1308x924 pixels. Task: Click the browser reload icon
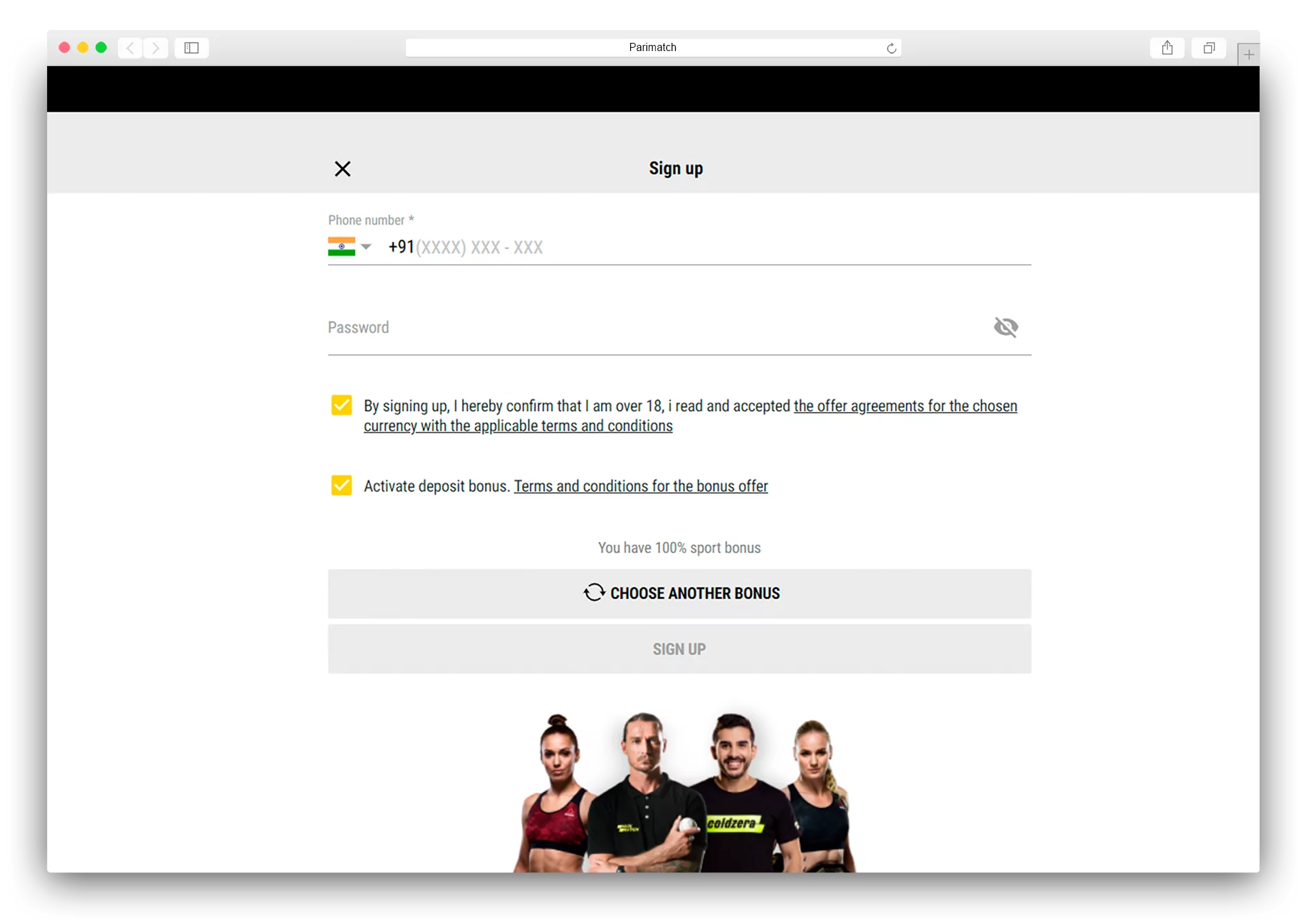point(891,48)
